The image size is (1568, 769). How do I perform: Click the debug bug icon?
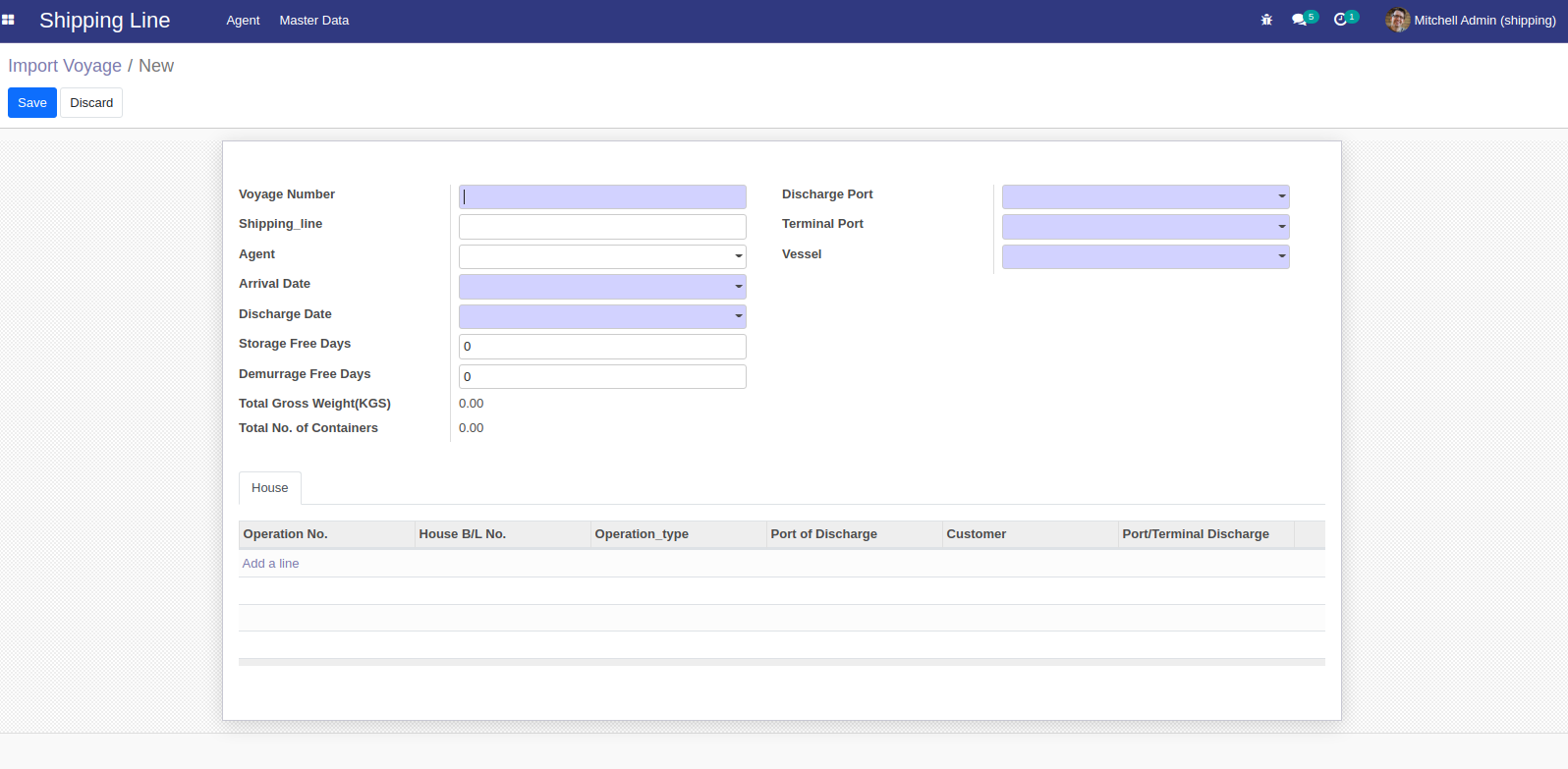pyautogui.click(x=1266, y=20)
